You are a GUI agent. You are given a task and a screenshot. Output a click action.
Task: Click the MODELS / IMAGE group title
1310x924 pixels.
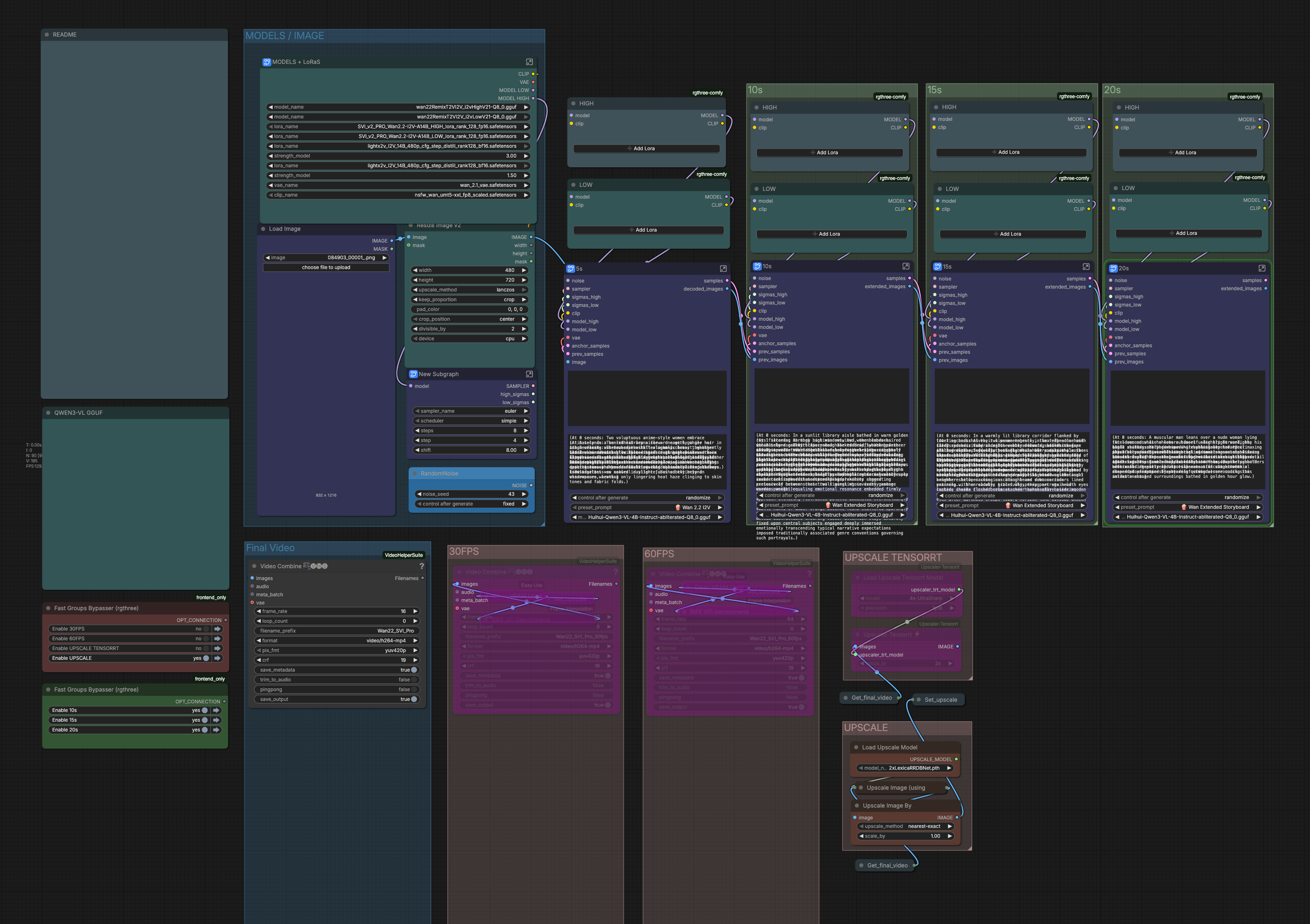[285, 35]
